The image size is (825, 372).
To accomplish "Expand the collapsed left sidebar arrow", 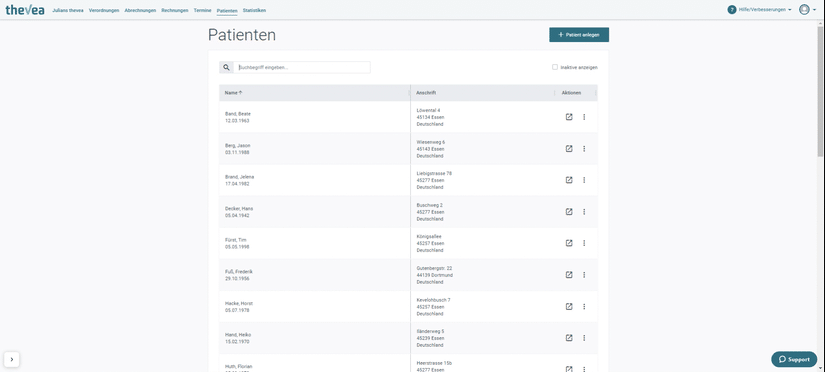I will [12, 359].
